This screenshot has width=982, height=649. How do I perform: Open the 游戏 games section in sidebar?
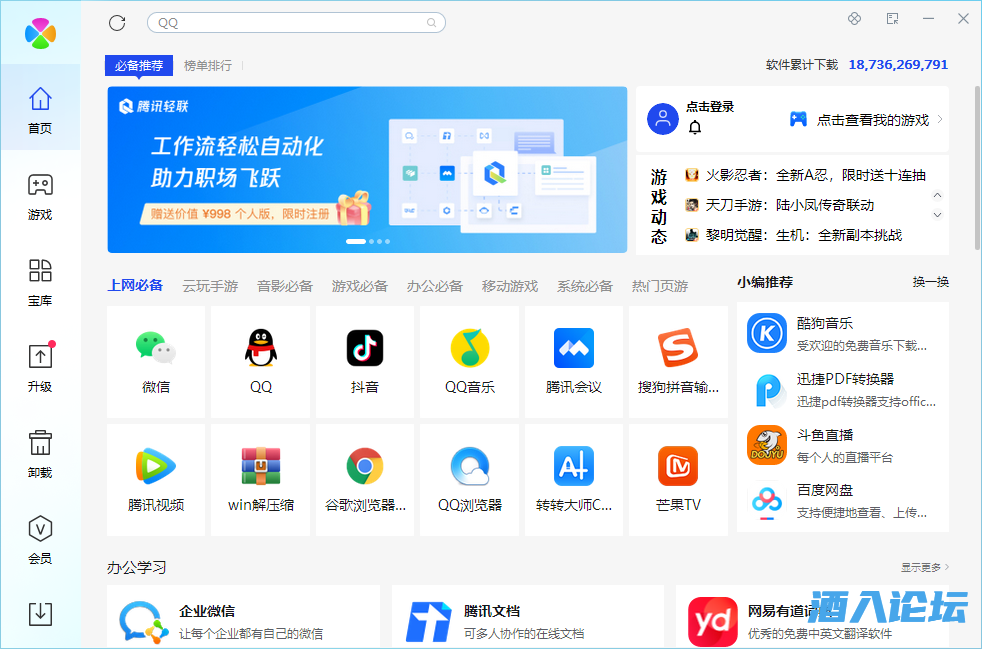point(40,196)
